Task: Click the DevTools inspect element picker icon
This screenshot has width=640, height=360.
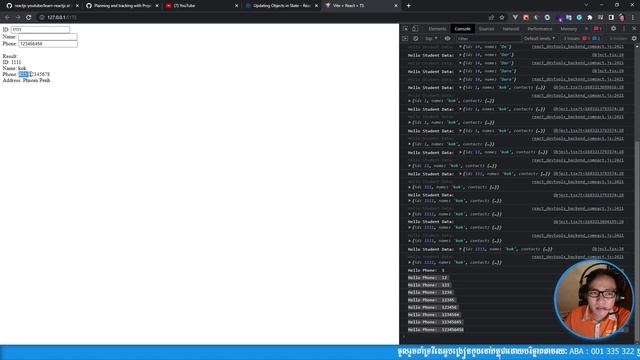Action: pos(405,29)
